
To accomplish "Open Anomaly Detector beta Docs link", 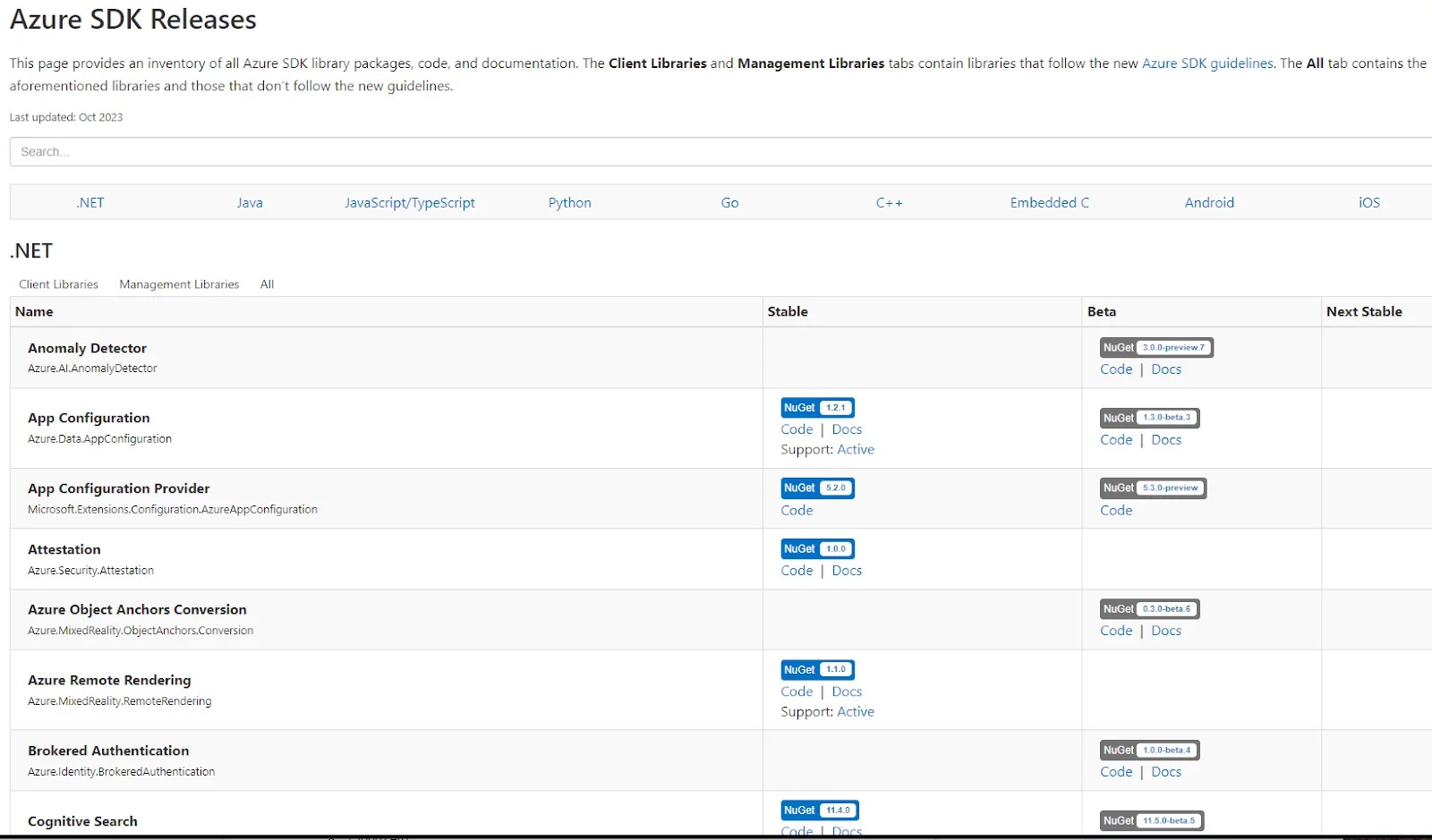I will 1166,369.
